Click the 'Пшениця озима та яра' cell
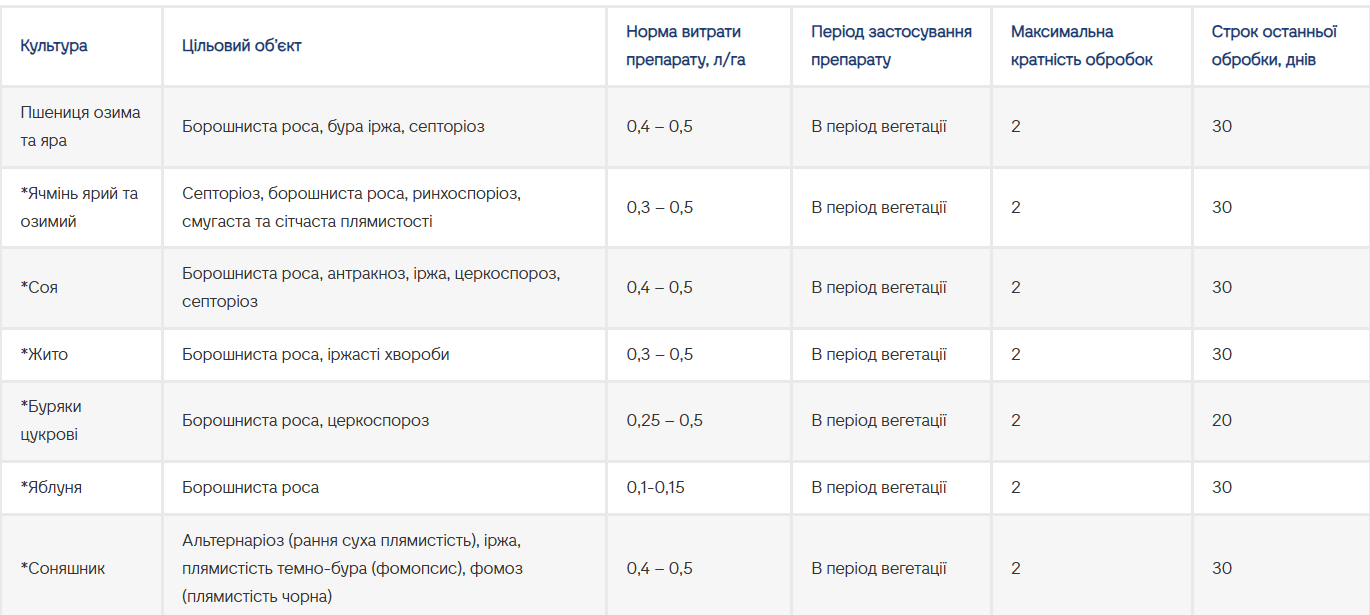 (x=81, y=126)
